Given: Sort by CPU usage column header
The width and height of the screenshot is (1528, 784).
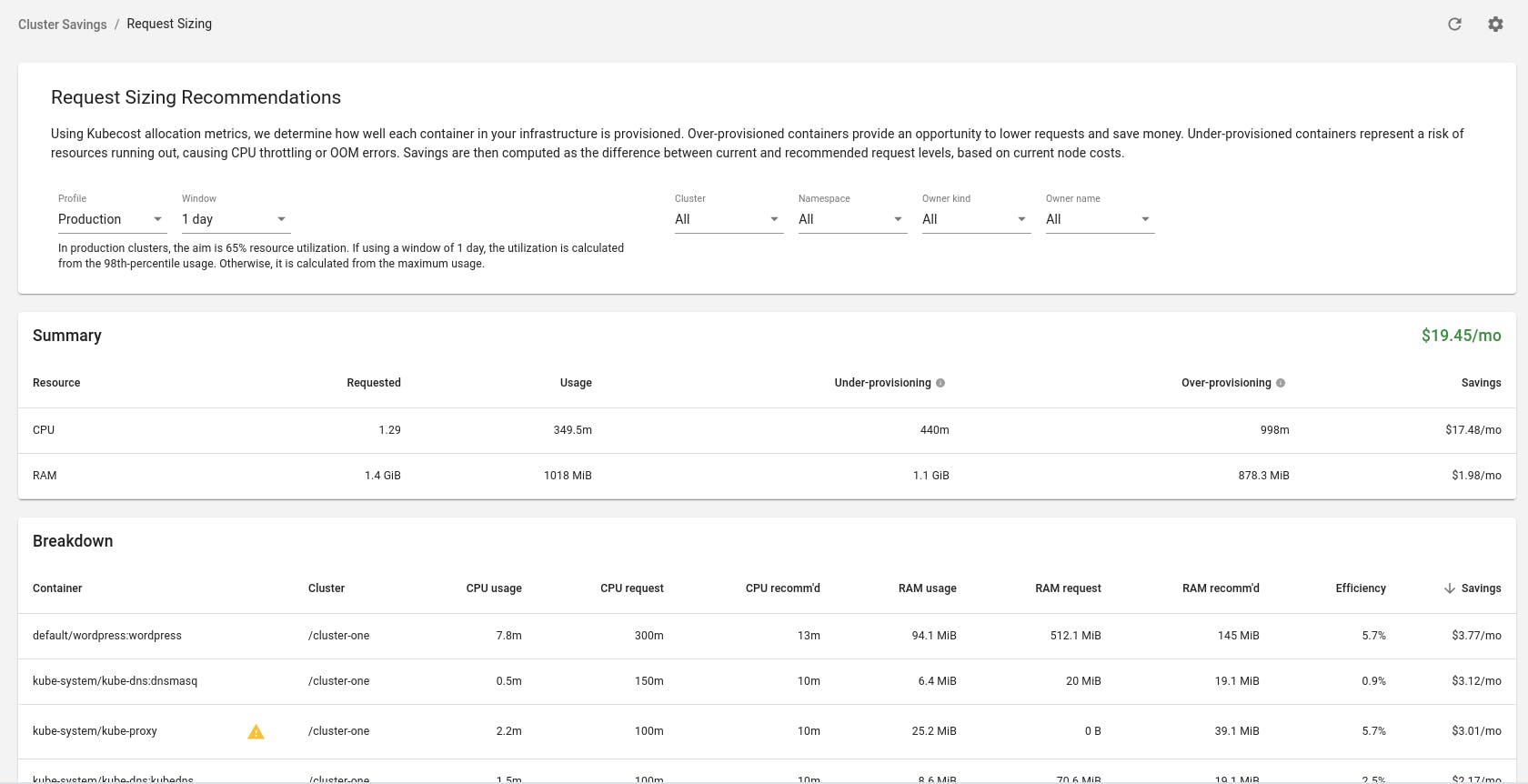Looking at the screenshot, I should click(x=494, y=588).
